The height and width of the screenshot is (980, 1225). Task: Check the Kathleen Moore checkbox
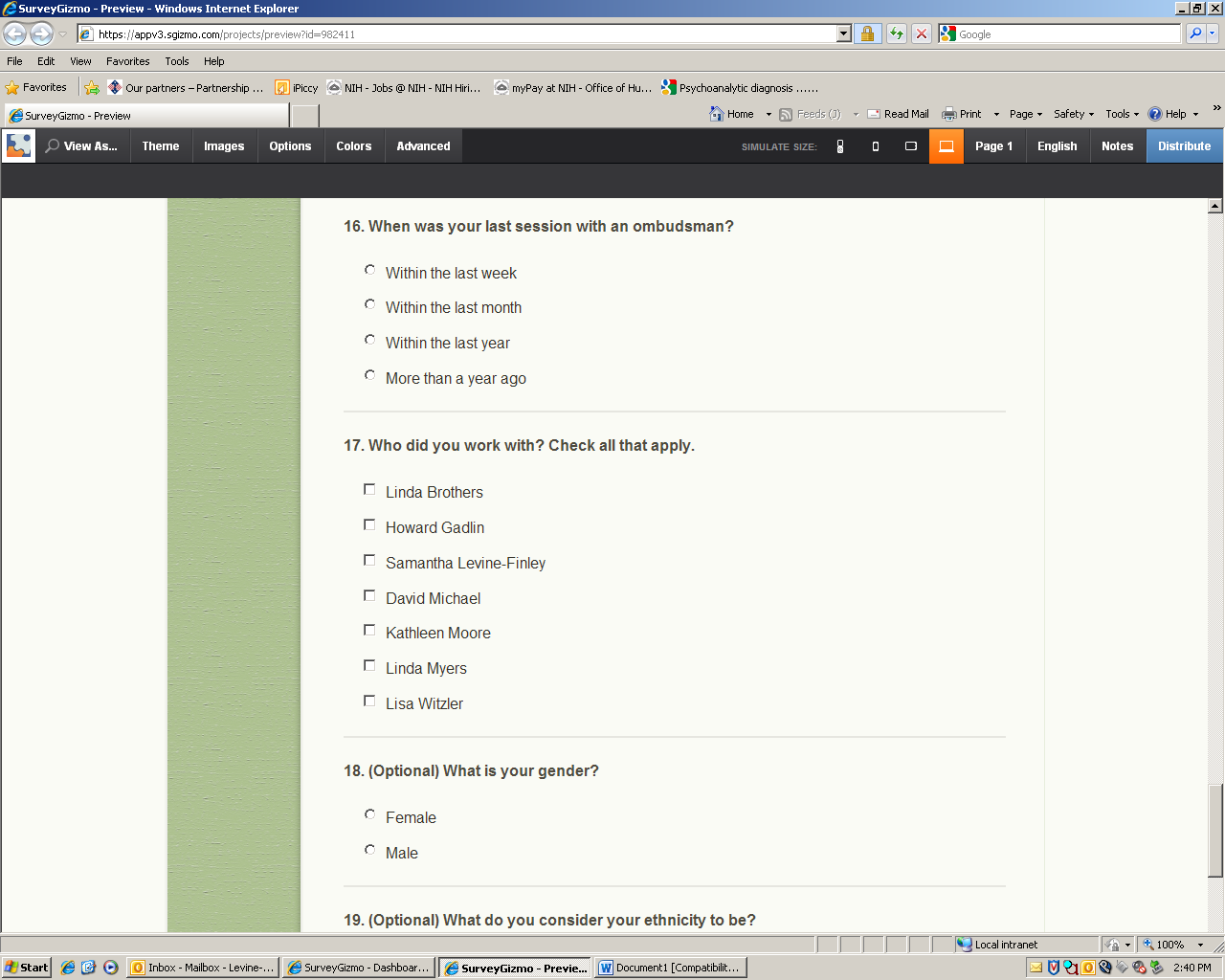tap(369, 630)
